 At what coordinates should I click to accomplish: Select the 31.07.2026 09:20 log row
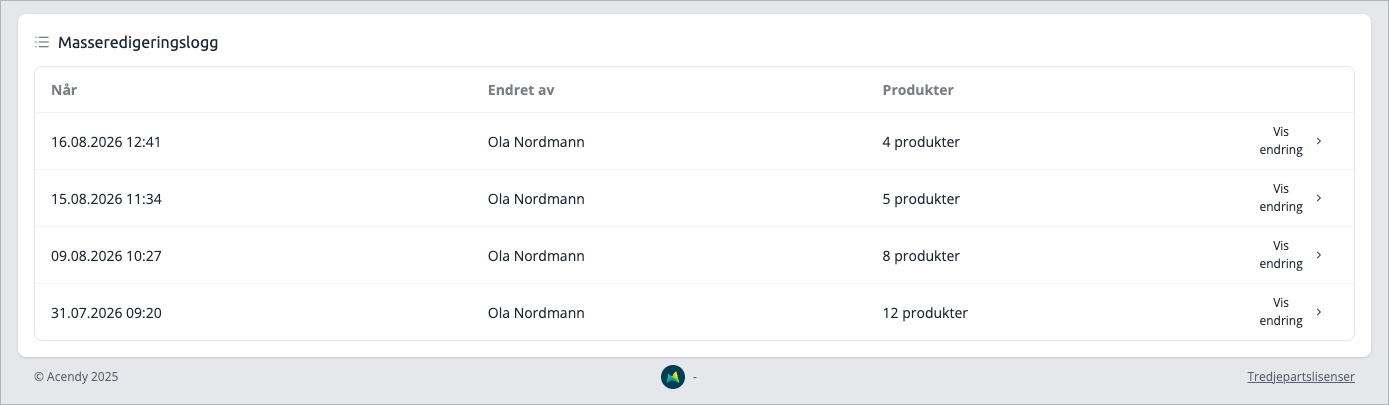coord(694,312)
